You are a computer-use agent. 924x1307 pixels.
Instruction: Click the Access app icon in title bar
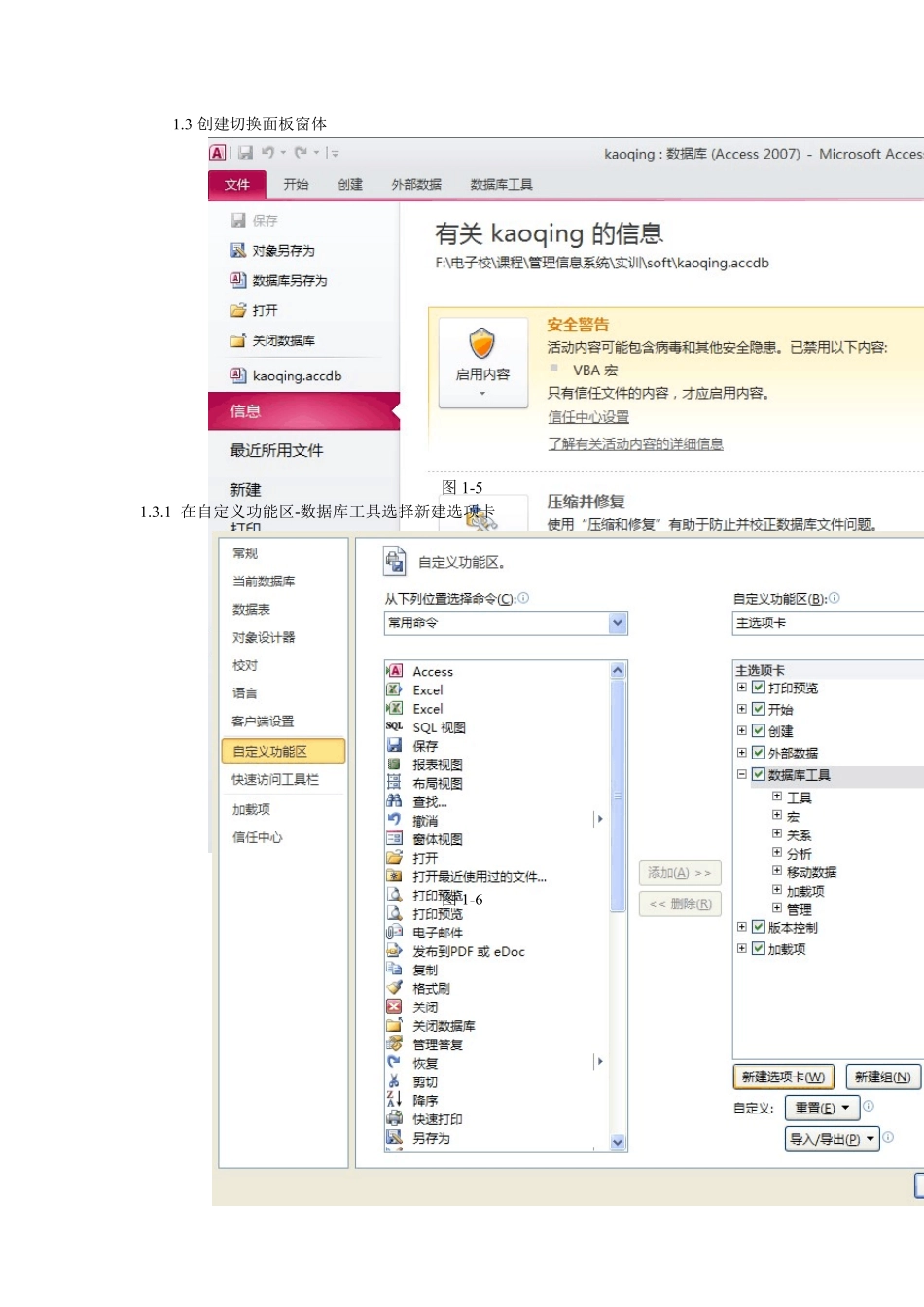pyautogui.click(x=218, y=153)
